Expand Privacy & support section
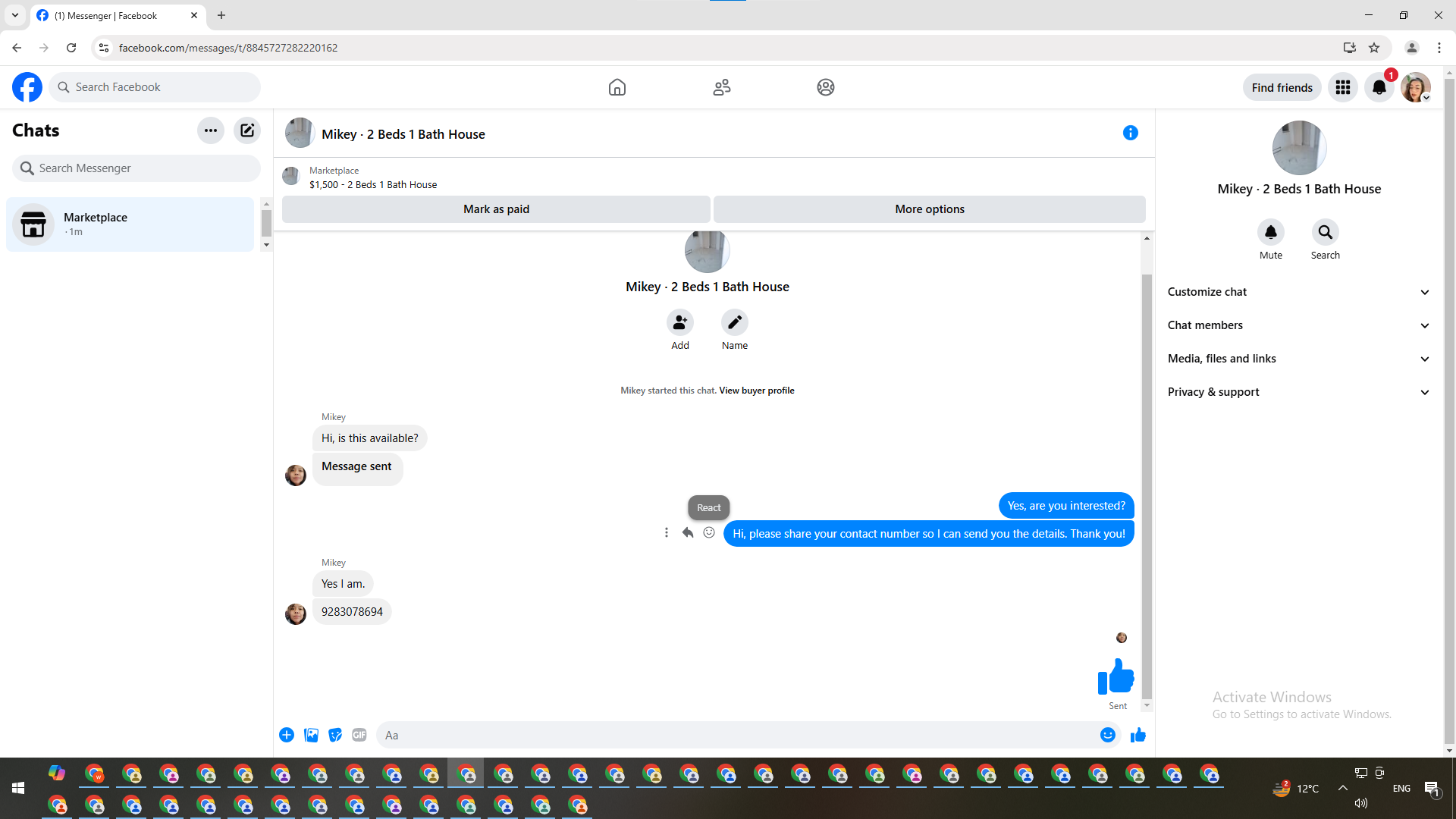1456x819 pixels. pos(1299,392)
